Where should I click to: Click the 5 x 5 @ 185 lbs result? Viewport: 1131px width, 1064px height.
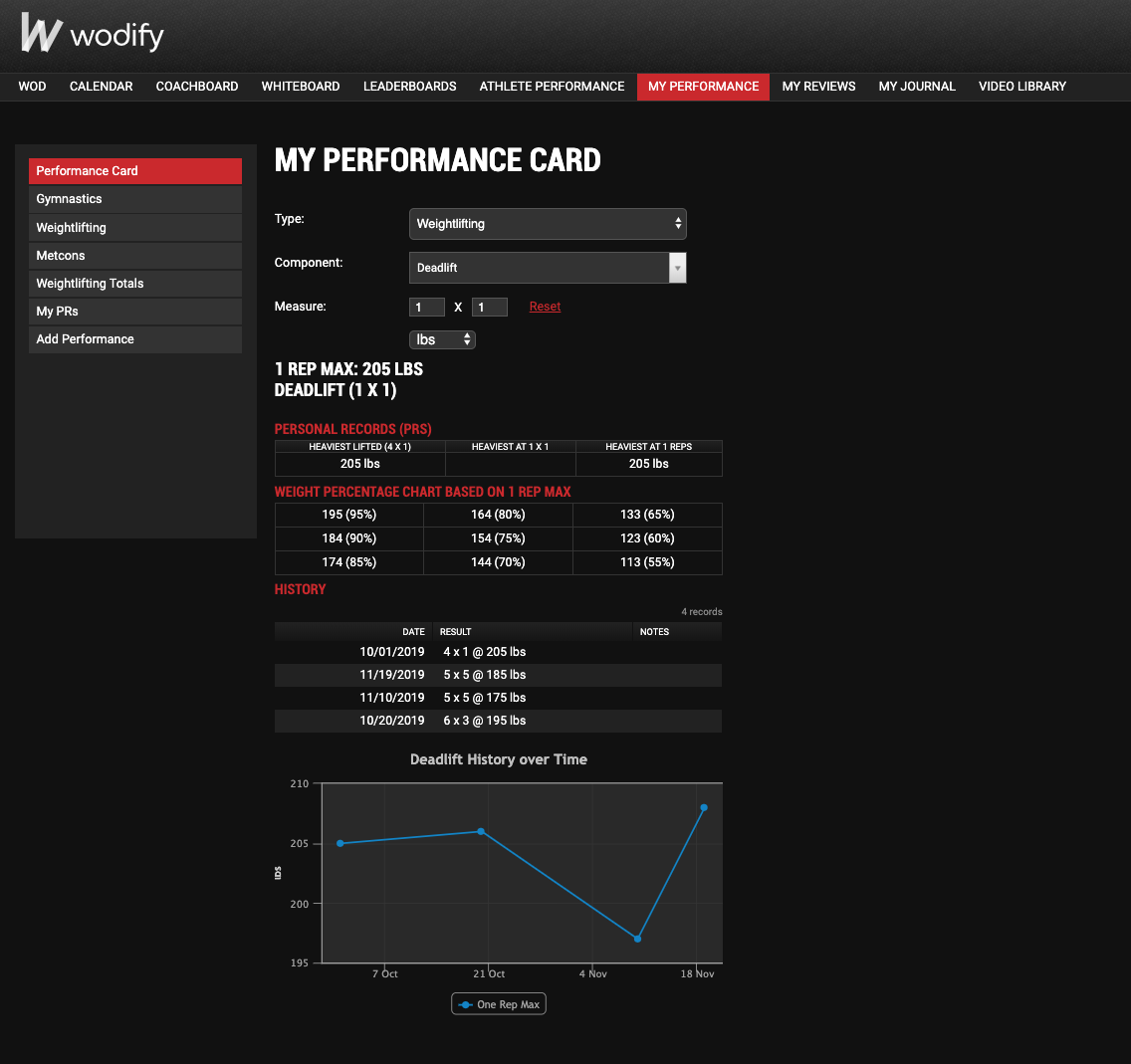(484, 675)
